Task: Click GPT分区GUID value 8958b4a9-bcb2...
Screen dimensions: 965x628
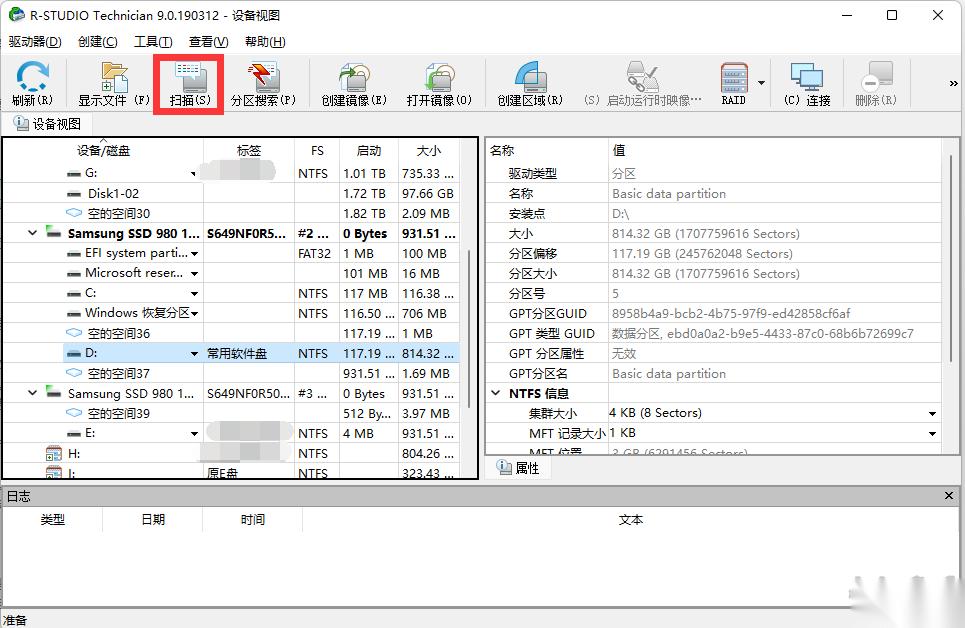Action: tap(731, 313)
